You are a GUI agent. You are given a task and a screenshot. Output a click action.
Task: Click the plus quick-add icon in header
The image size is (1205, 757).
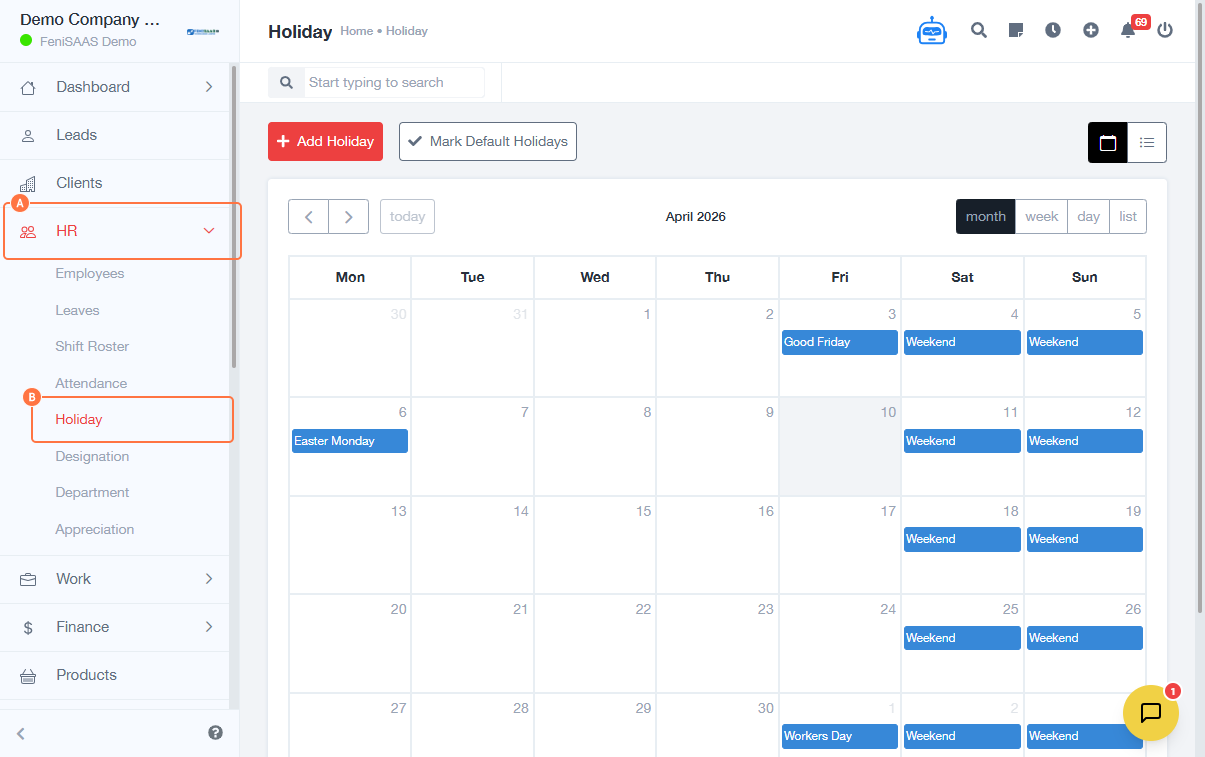point(1091,30)
